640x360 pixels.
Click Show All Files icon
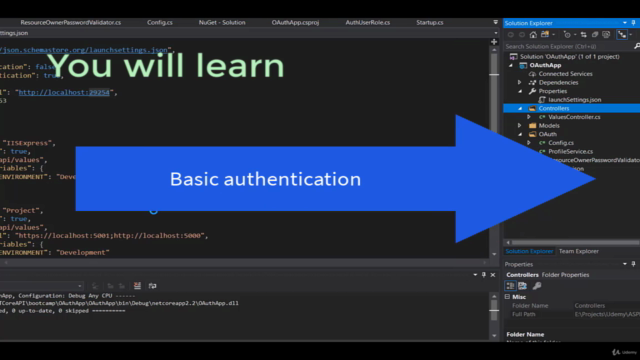(606, 35)
